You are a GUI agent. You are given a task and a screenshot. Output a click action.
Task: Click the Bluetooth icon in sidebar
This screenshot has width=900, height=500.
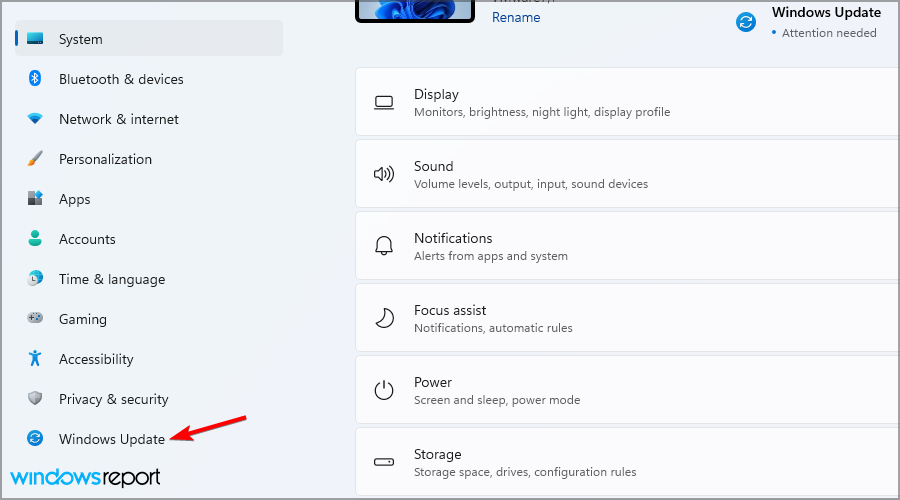[x=35, y=78]
